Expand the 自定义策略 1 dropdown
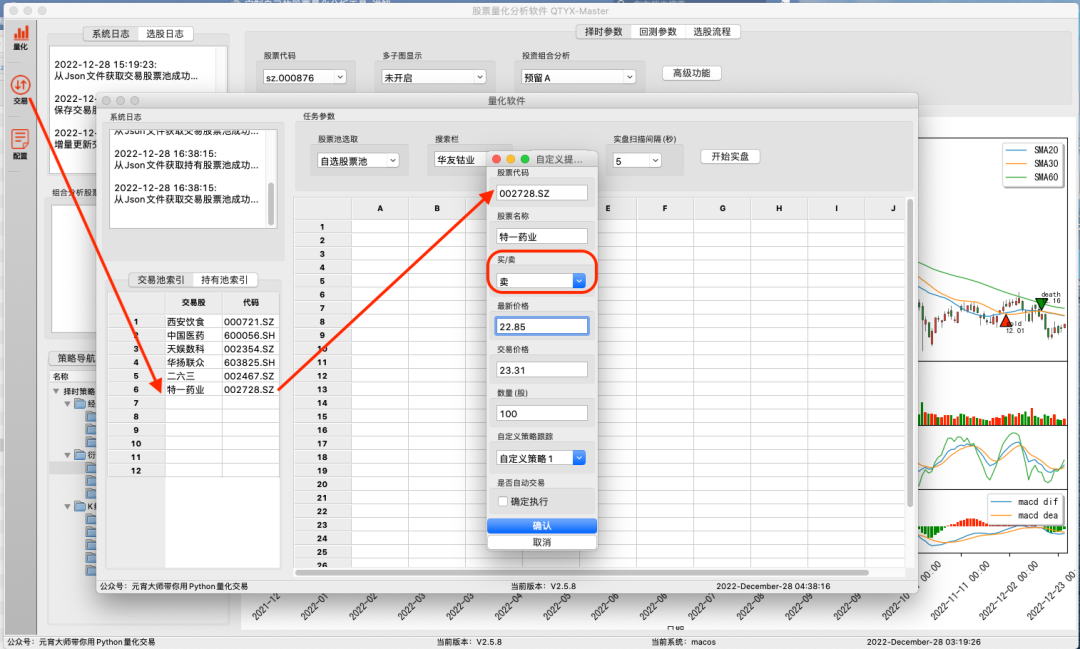Image resolution: width=1080 pixels, height=649 pixels. pos(541,458)
